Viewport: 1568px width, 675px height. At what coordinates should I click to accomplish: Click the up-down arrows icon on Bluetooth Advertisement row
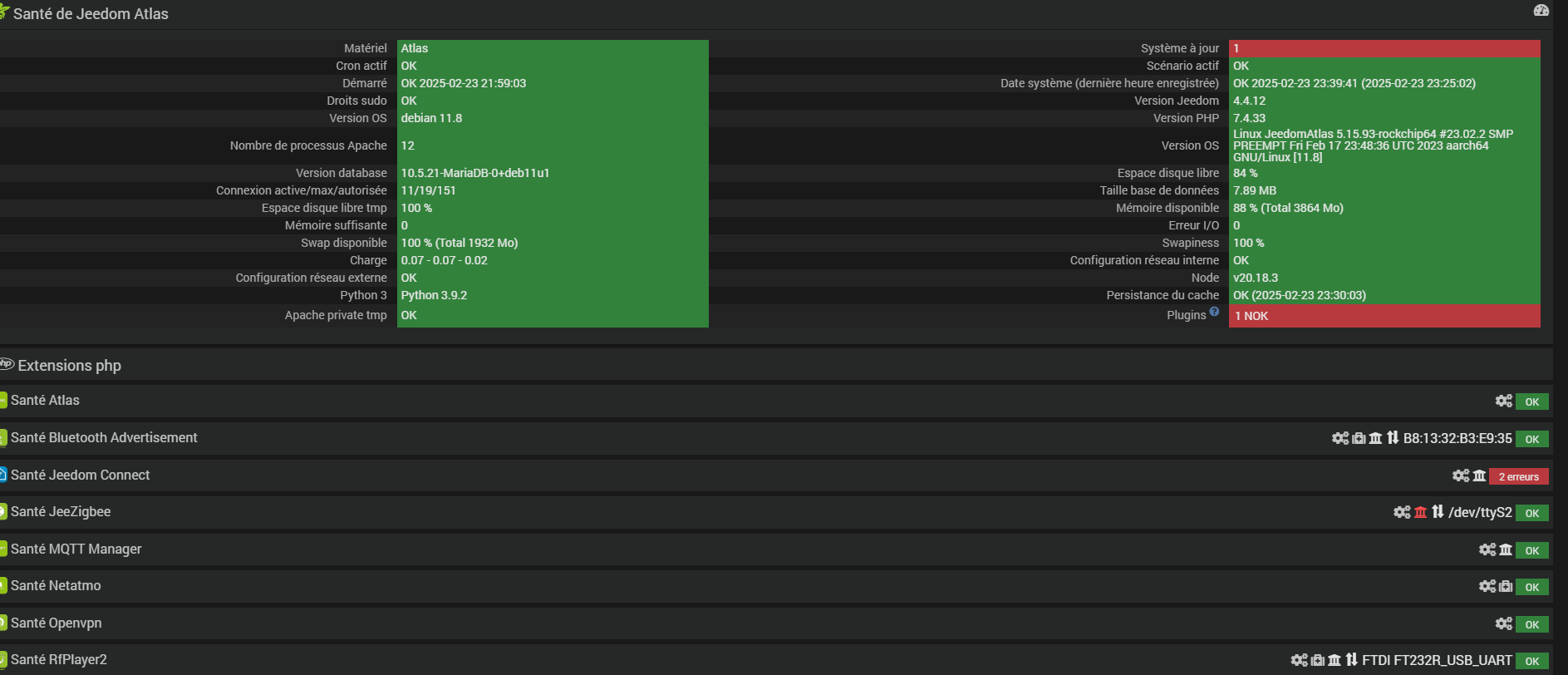click(x=1393, y=438)
